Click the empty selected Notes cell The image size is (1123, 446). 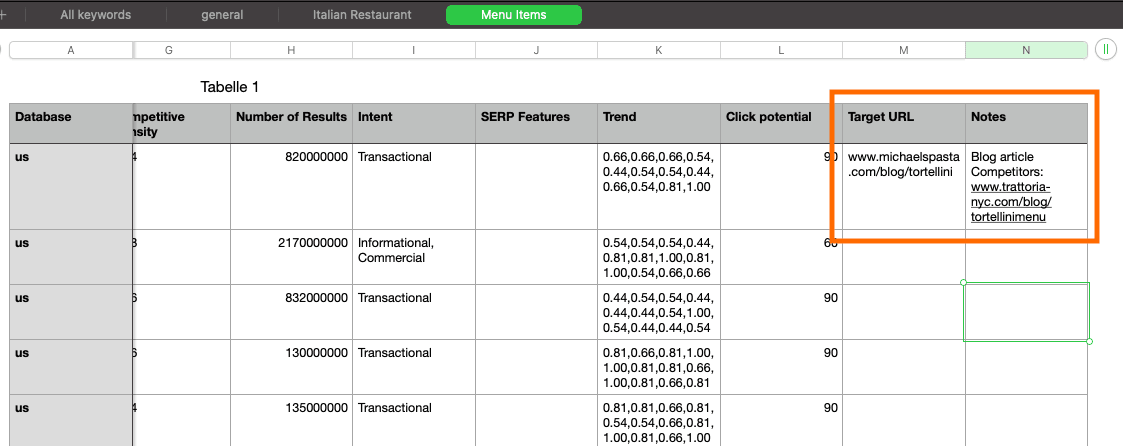[x=1026, y=312]
